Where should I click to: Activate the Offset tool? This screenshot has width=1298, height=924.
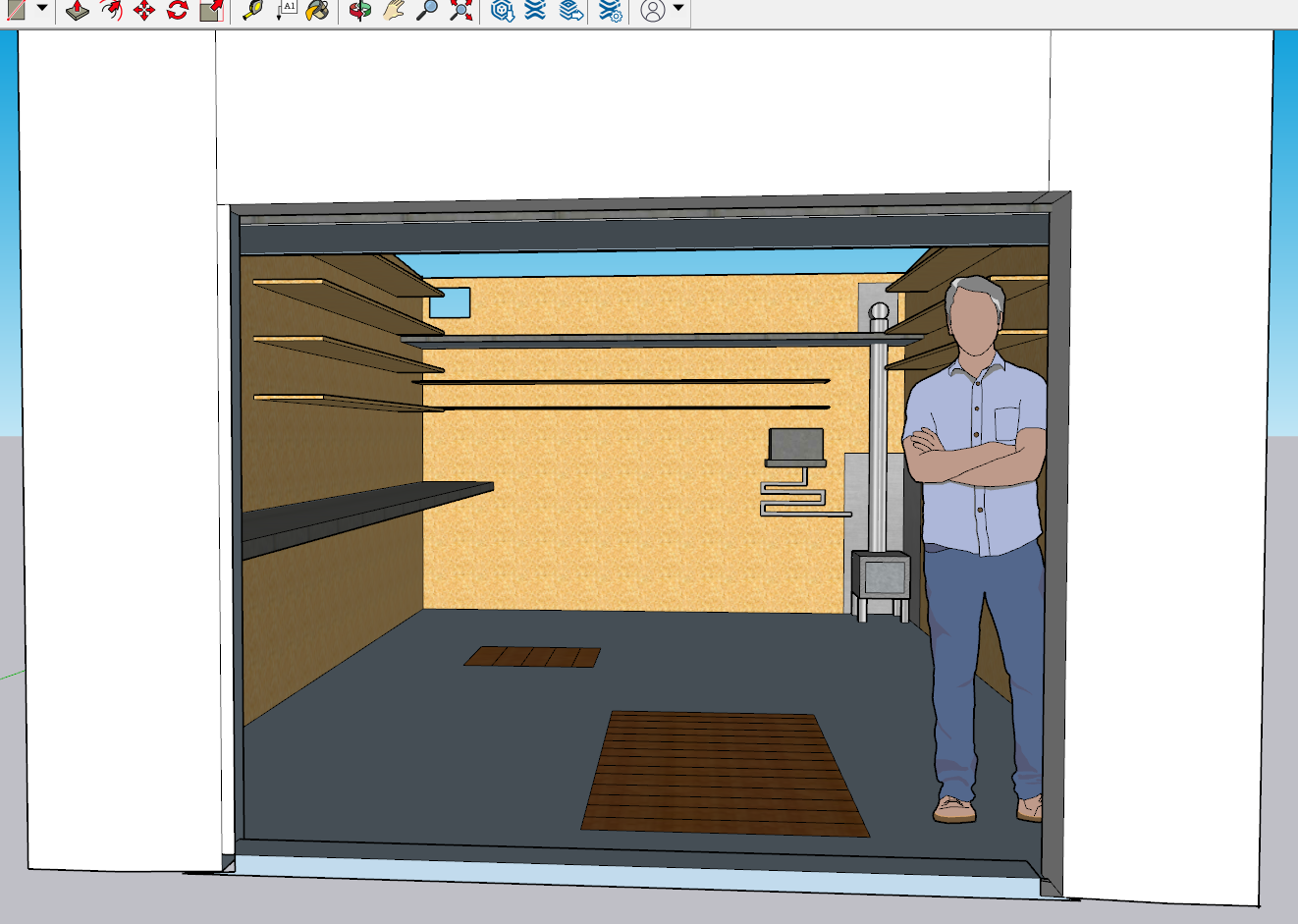(x=111, y=11)
